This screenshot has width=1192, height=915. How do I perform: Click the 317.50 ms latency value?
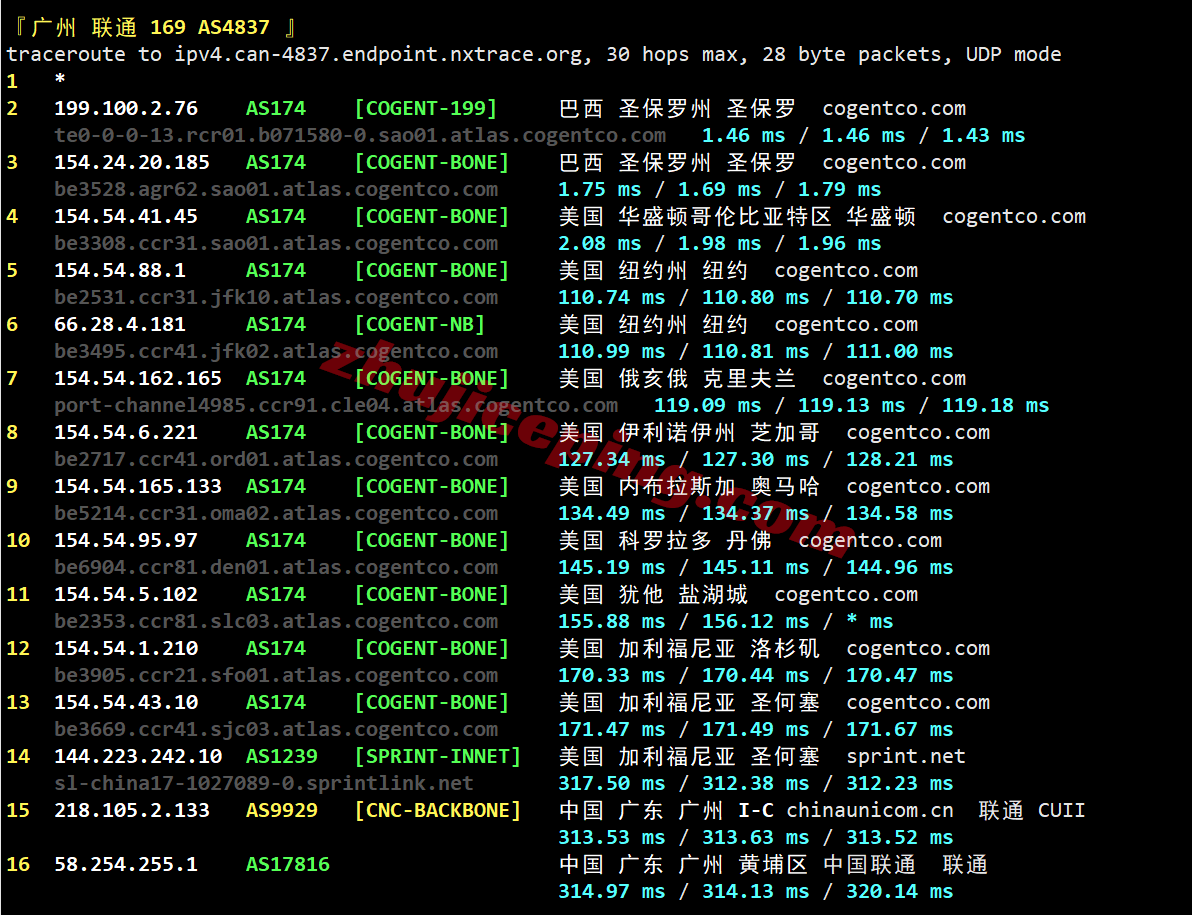pos(612,783)
